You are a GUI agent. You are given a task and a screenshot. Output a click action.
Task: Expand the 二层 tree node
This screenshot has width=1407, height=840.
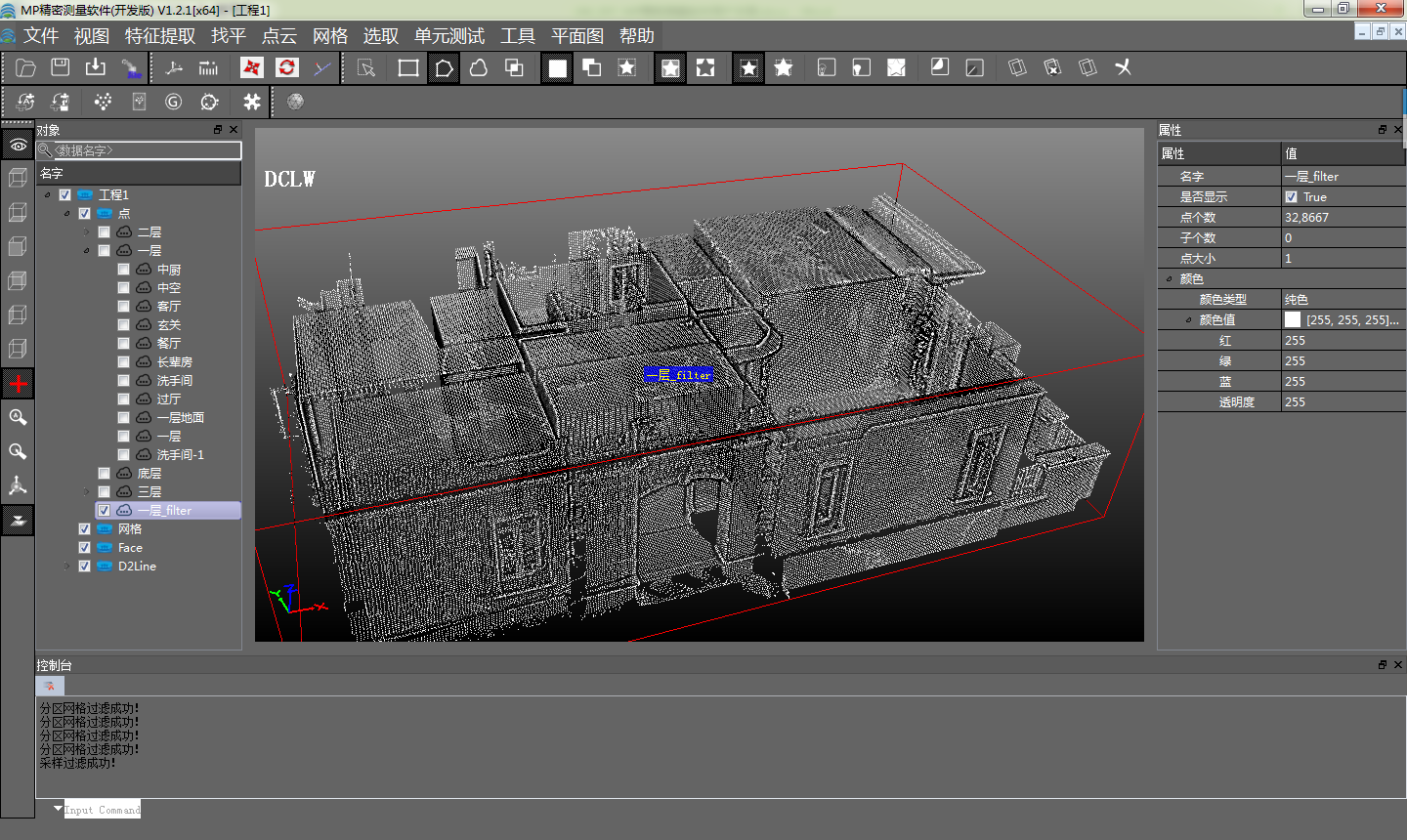click(86, 232)
